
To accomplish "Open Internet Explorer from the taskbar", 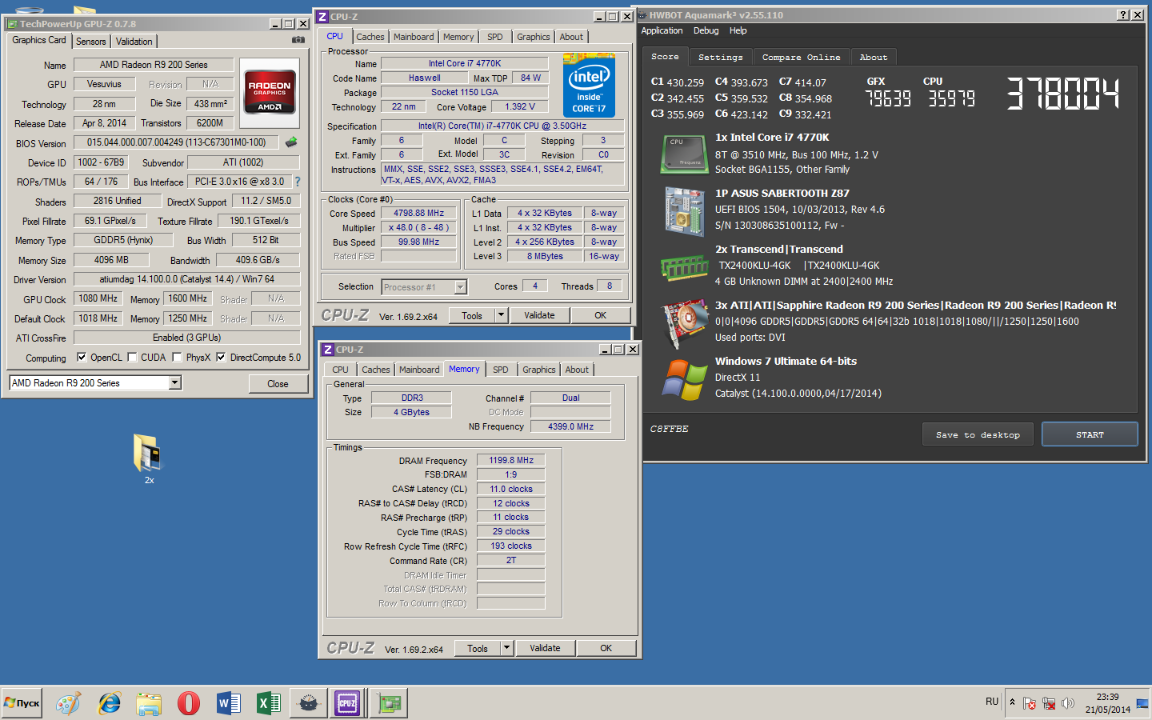I will click(x=109, y=703).
